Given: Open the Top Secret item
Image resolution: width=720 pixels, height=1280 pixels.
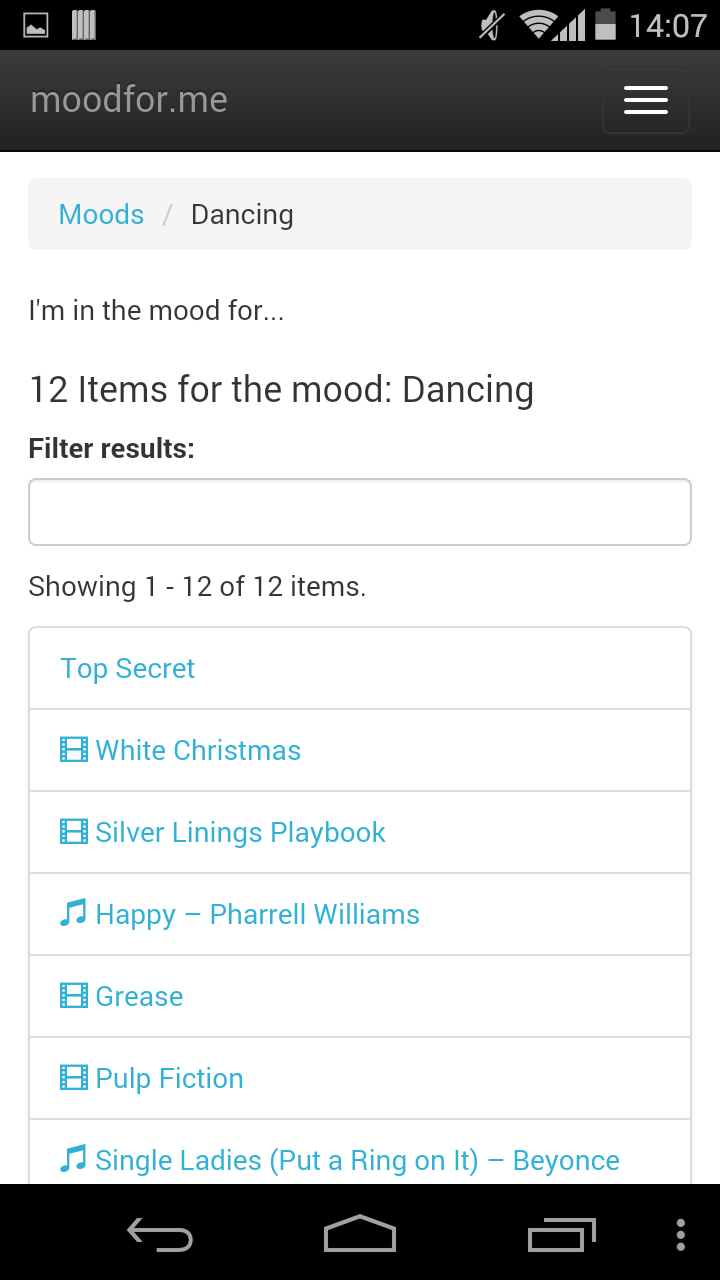Looking at the screenshot, I should pos(360,668).
